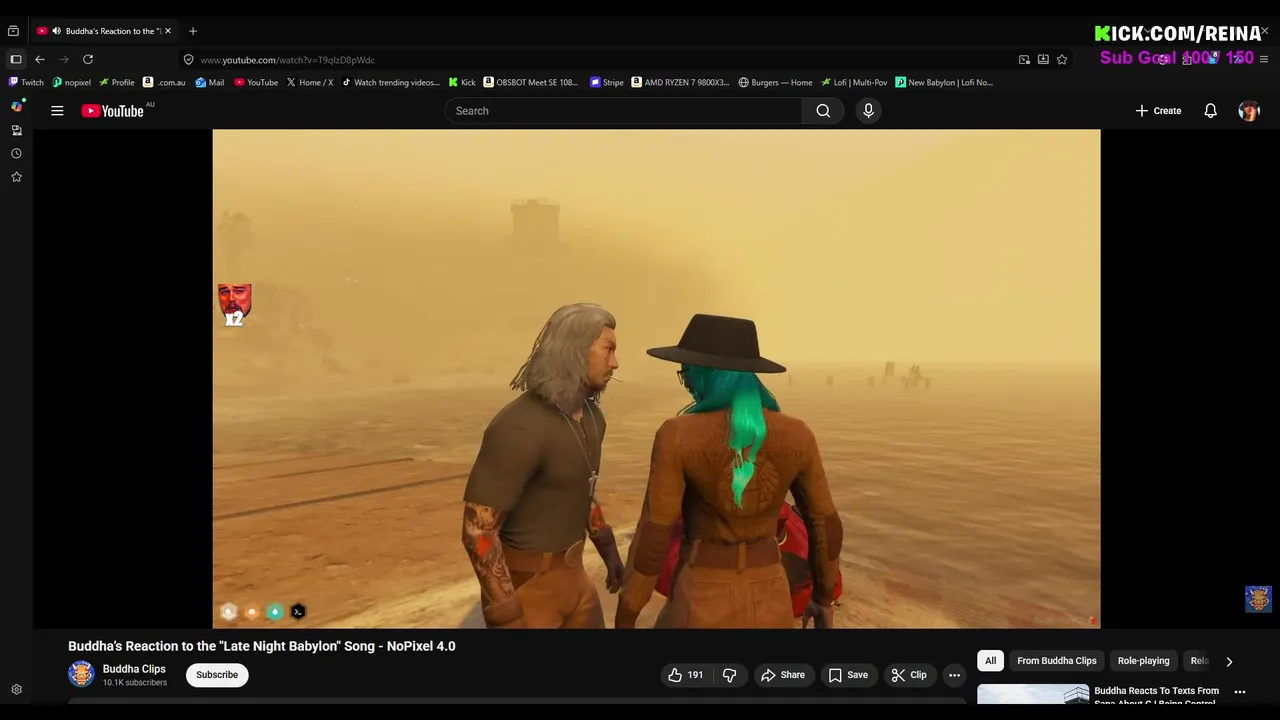Open the sidebar Copilot colorful icon
The image size is (1280, 720).
pyautogui.click(x=17, y=105)
